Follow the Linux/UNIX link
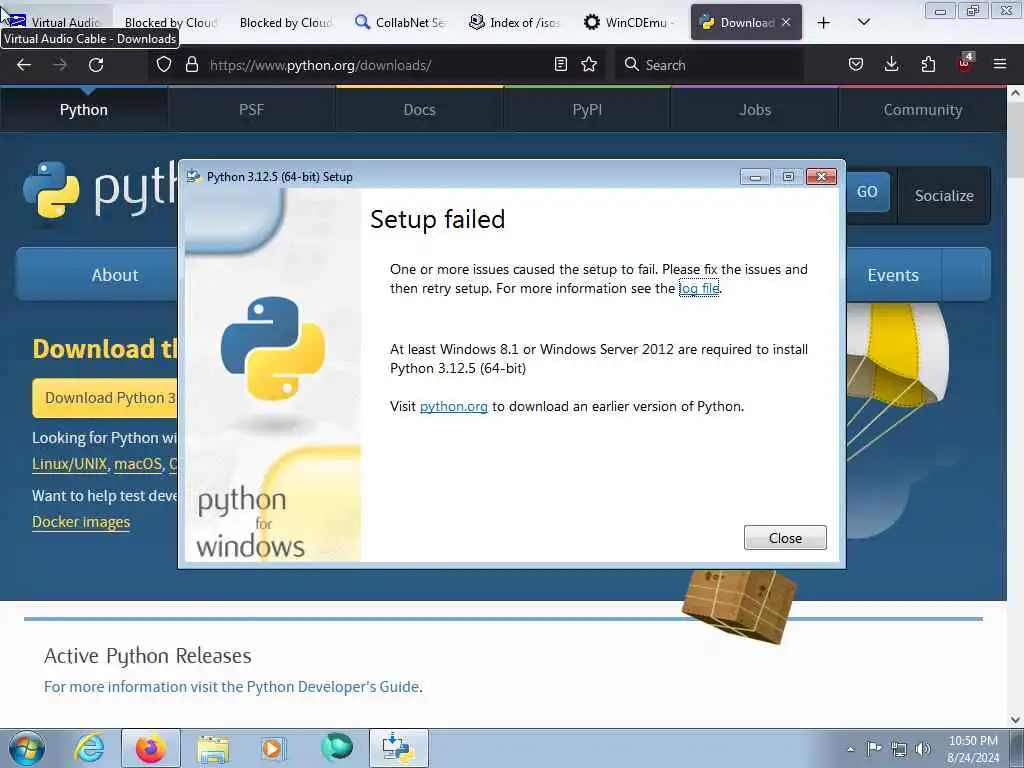This screenshot has height=768, width=1024. (x=69, y=464)
